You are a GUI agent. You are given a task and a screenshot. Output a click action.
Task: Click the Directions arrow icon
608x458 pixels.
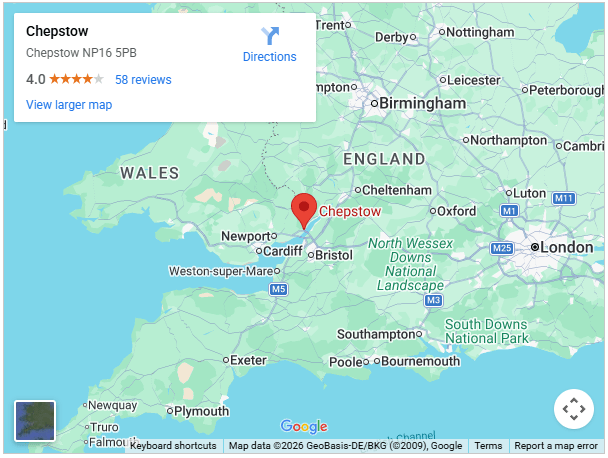270,36
